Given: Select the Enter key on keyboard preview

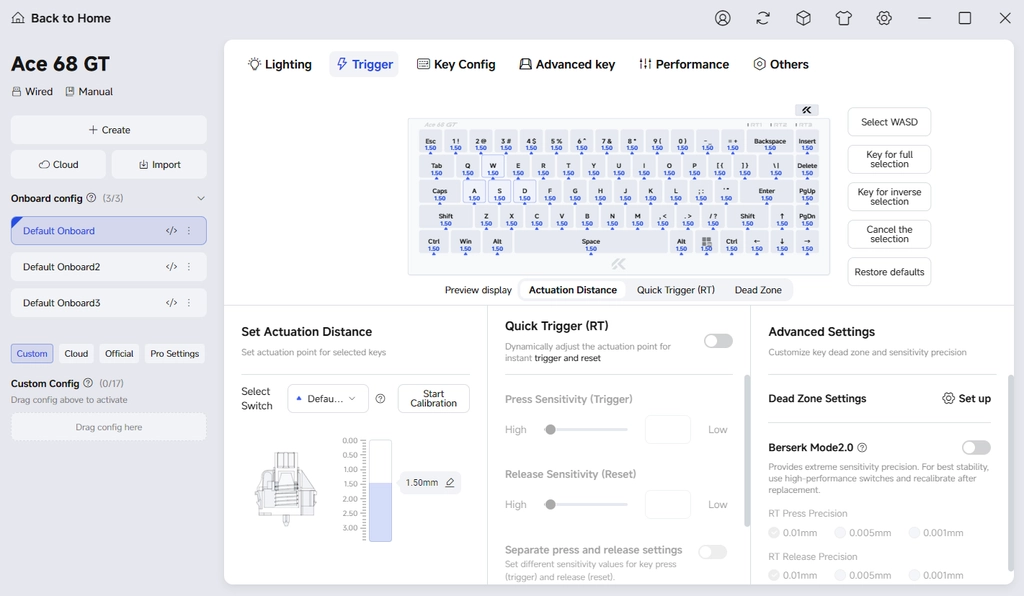Looking at the screenshot, I should point(767,194).
